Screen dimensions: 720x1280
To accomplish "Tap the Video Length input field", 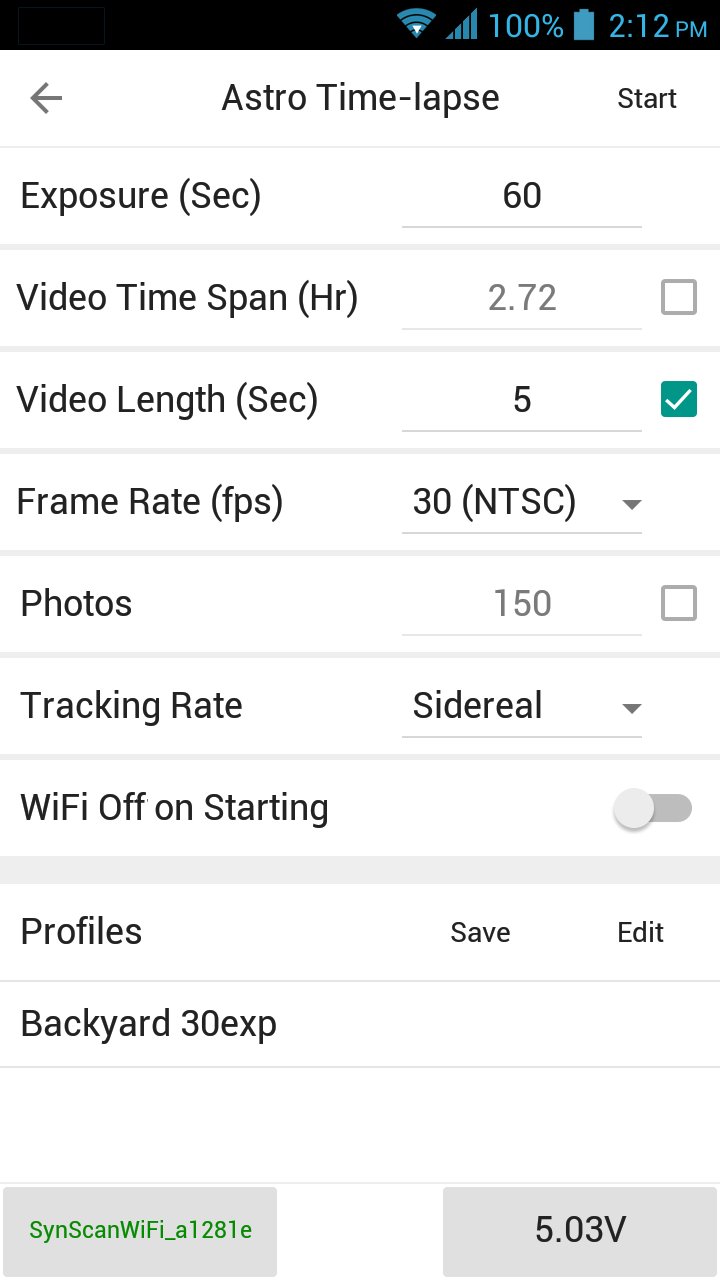I will [521, 400].
